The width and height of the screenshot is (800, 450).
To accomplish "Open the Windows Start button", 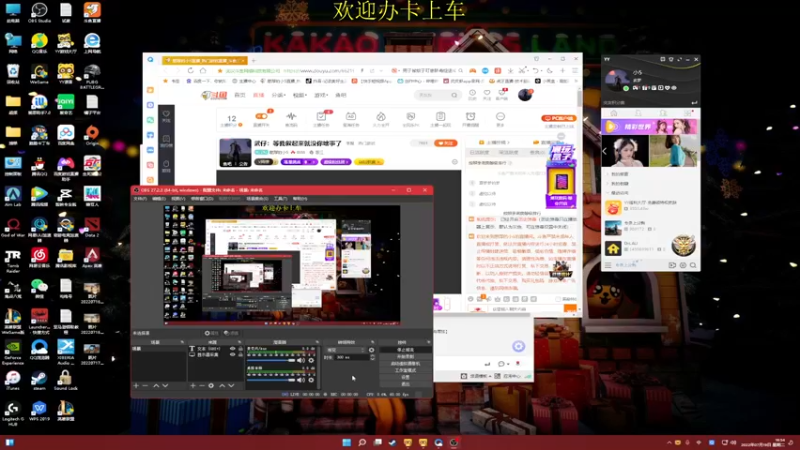I will pyautogui.click(x=346, y=442).
